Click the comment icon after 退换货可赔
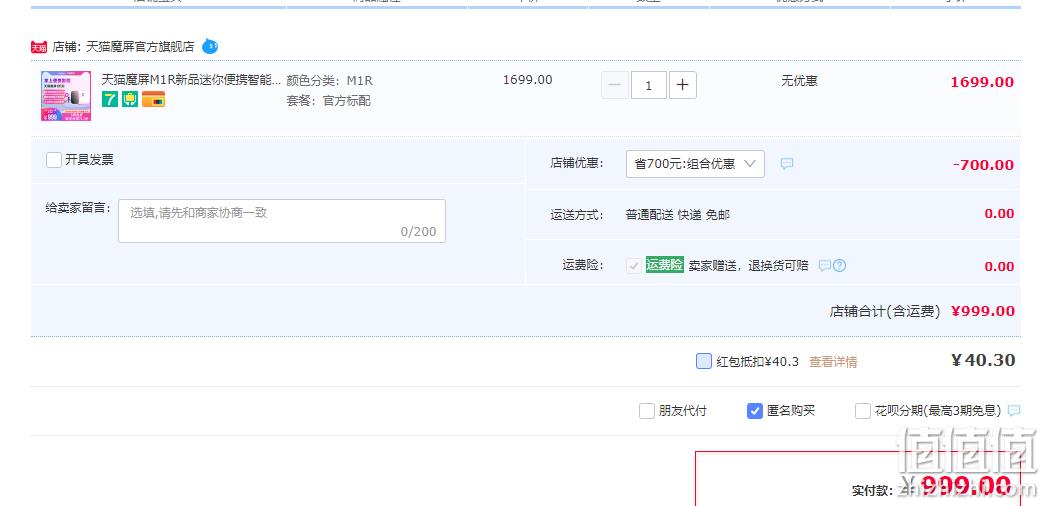Screen dimensions: 1046x506 tap(825, 265)
